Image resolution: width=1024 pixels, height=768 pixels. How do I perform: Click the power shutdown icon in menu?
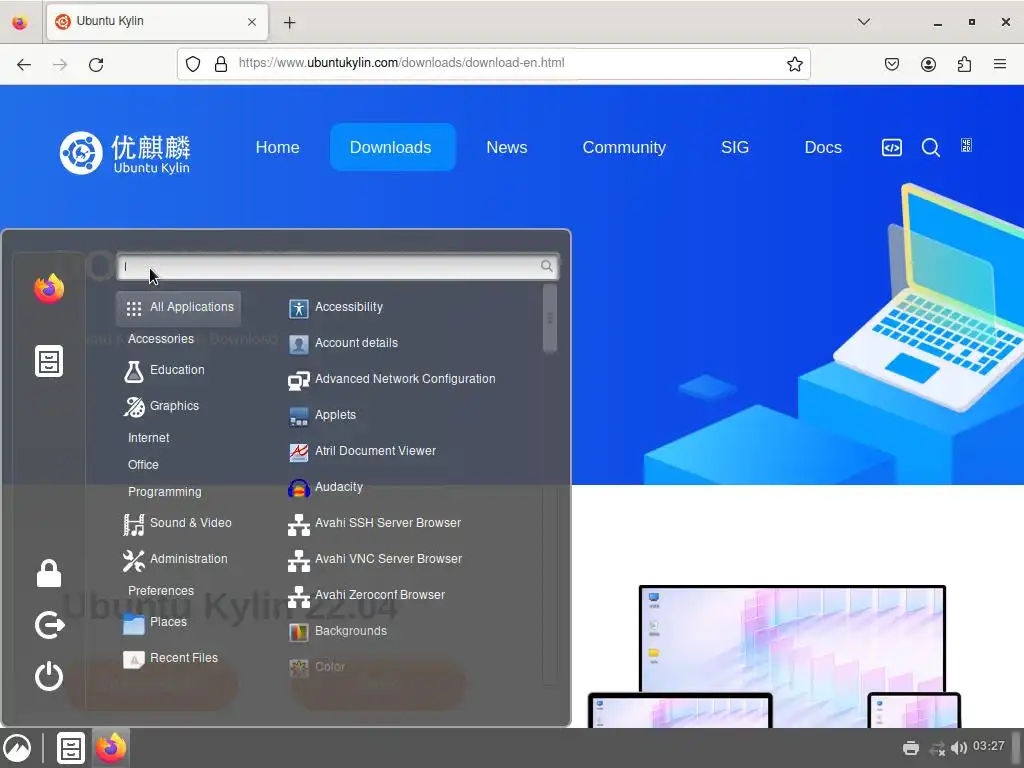point(49,676)
